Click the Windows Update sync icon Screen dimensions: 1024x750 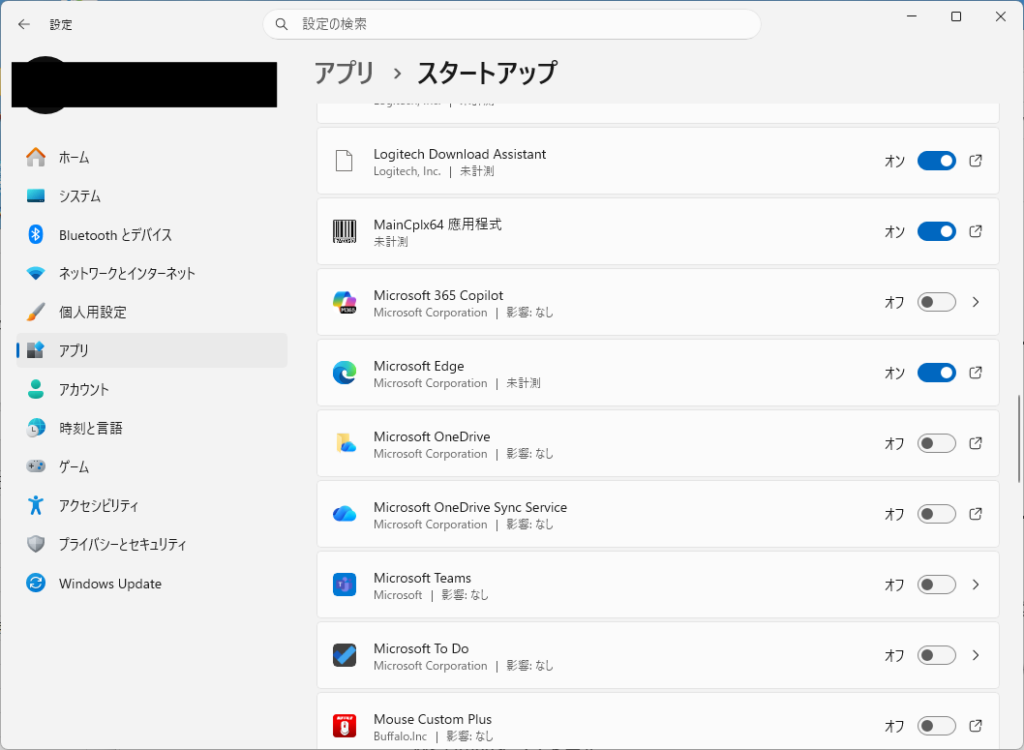coord(35,583)
